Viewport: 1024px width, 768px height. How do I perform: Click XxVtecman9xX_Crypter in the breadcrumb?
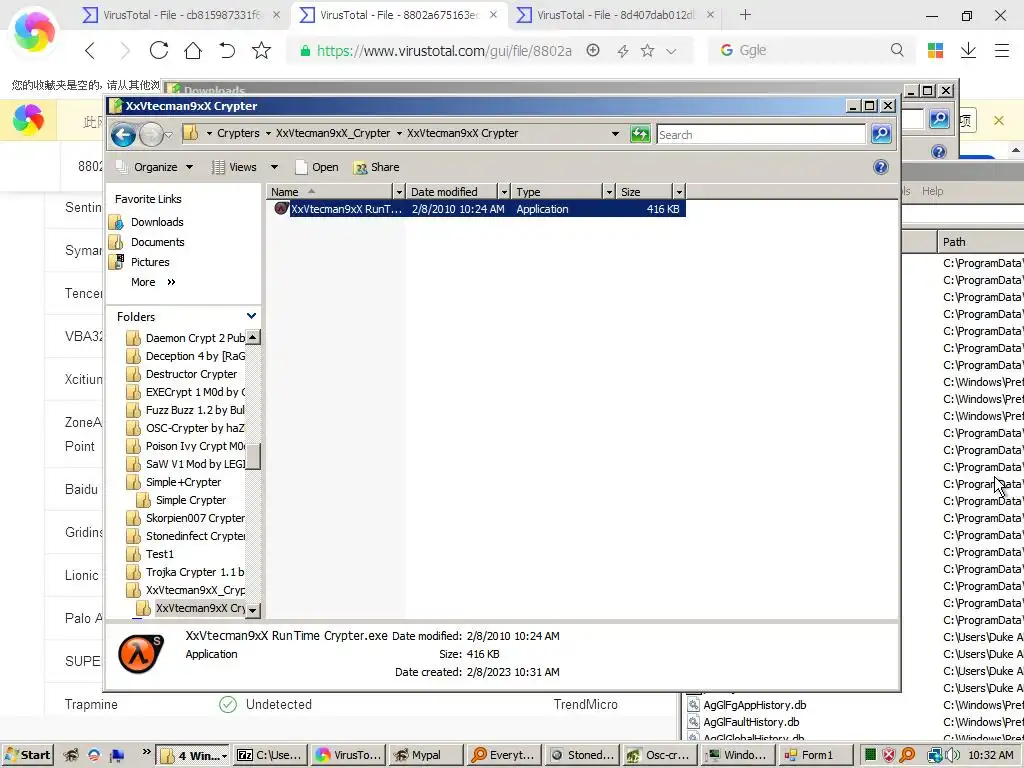(x=332, y=133)
